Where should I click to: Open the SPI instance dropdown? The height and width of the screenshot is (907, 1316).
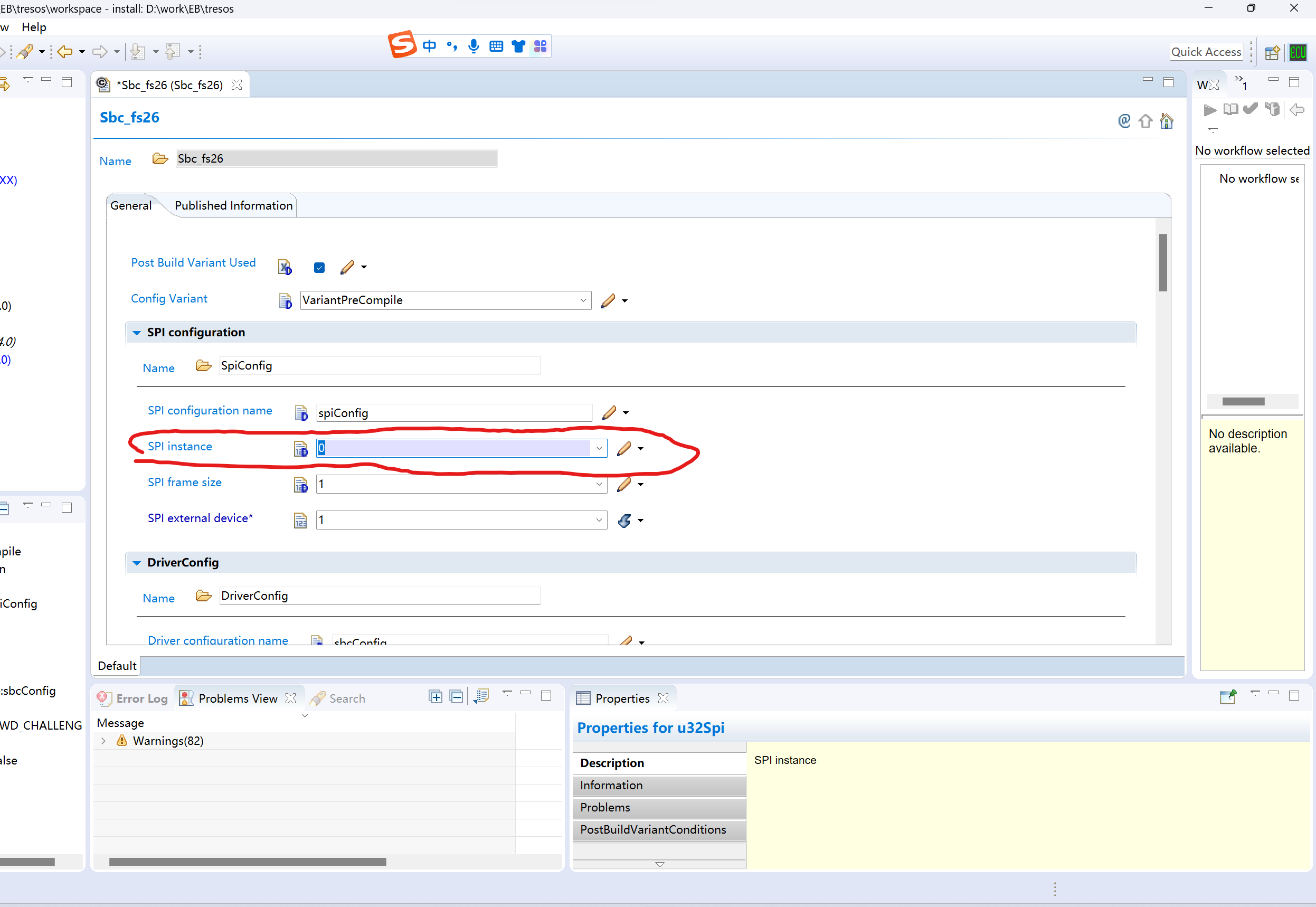coord(598,448)
